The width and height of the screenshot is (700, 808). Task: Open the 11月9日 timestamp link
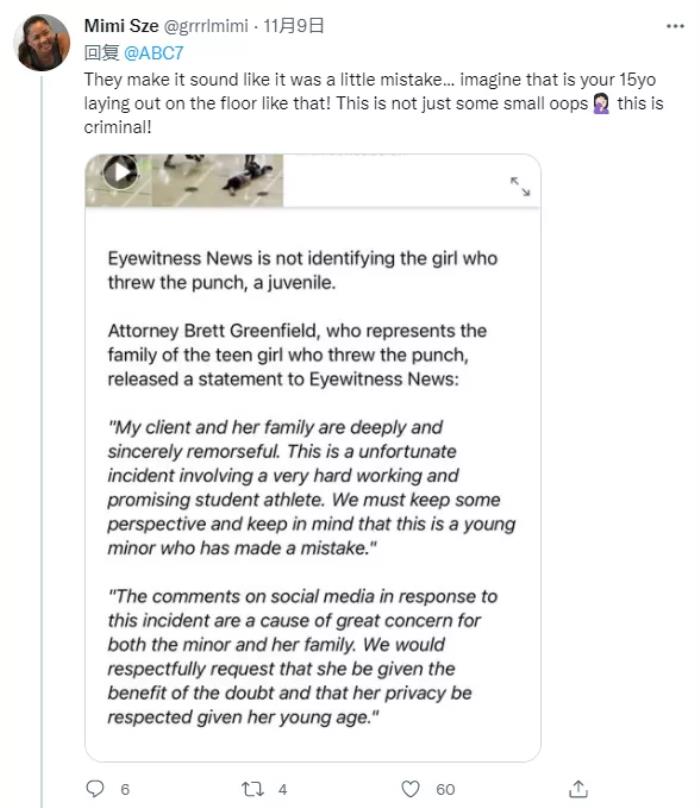(x=292, y=27)
